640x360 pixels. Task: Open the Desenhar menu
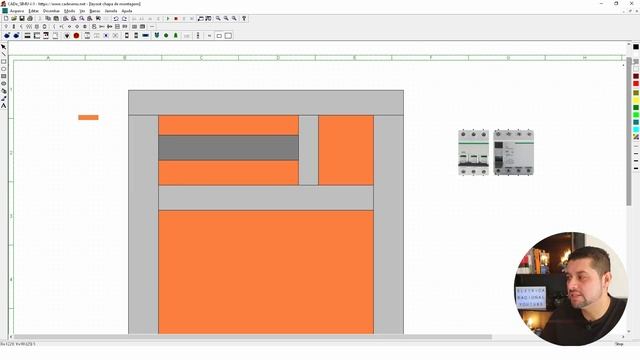[51, 11]
